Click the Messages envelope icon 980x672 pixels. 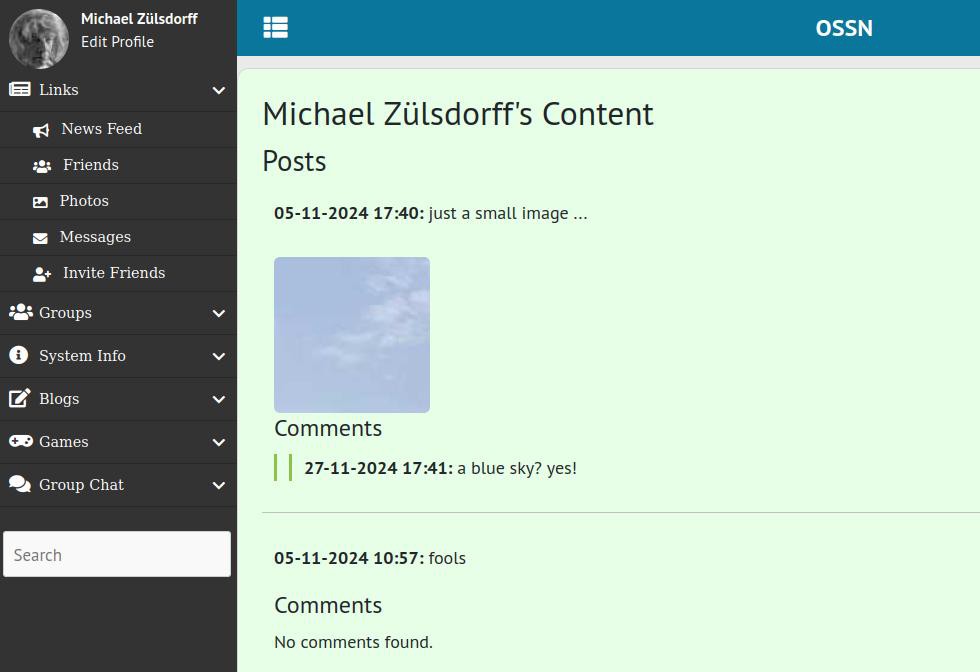point(40,238)
